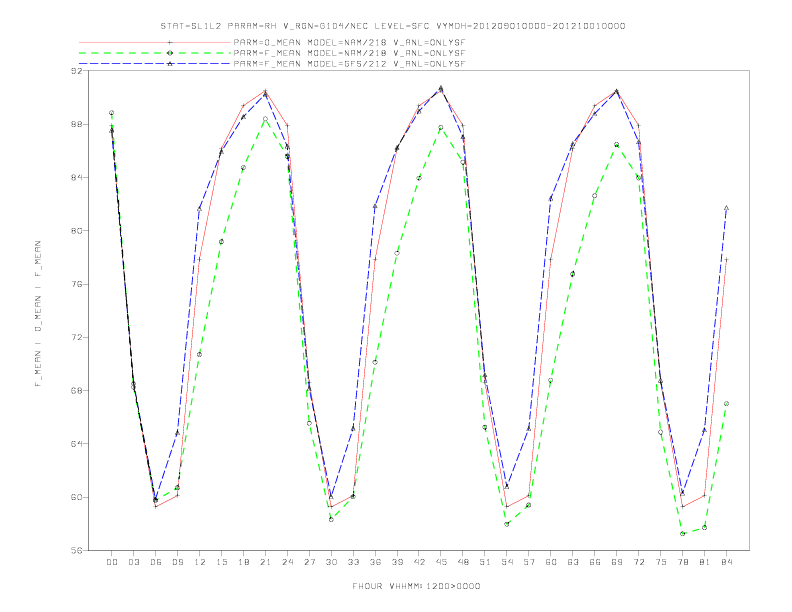Click x-axis forecast hour label 84
The height and width of the screenshot is (612, 792).
727,562
